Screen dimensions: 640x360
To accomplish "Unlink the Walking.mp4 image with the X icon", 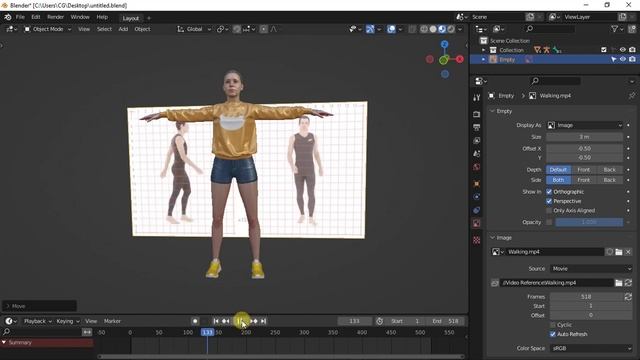I will coord(628,252).
